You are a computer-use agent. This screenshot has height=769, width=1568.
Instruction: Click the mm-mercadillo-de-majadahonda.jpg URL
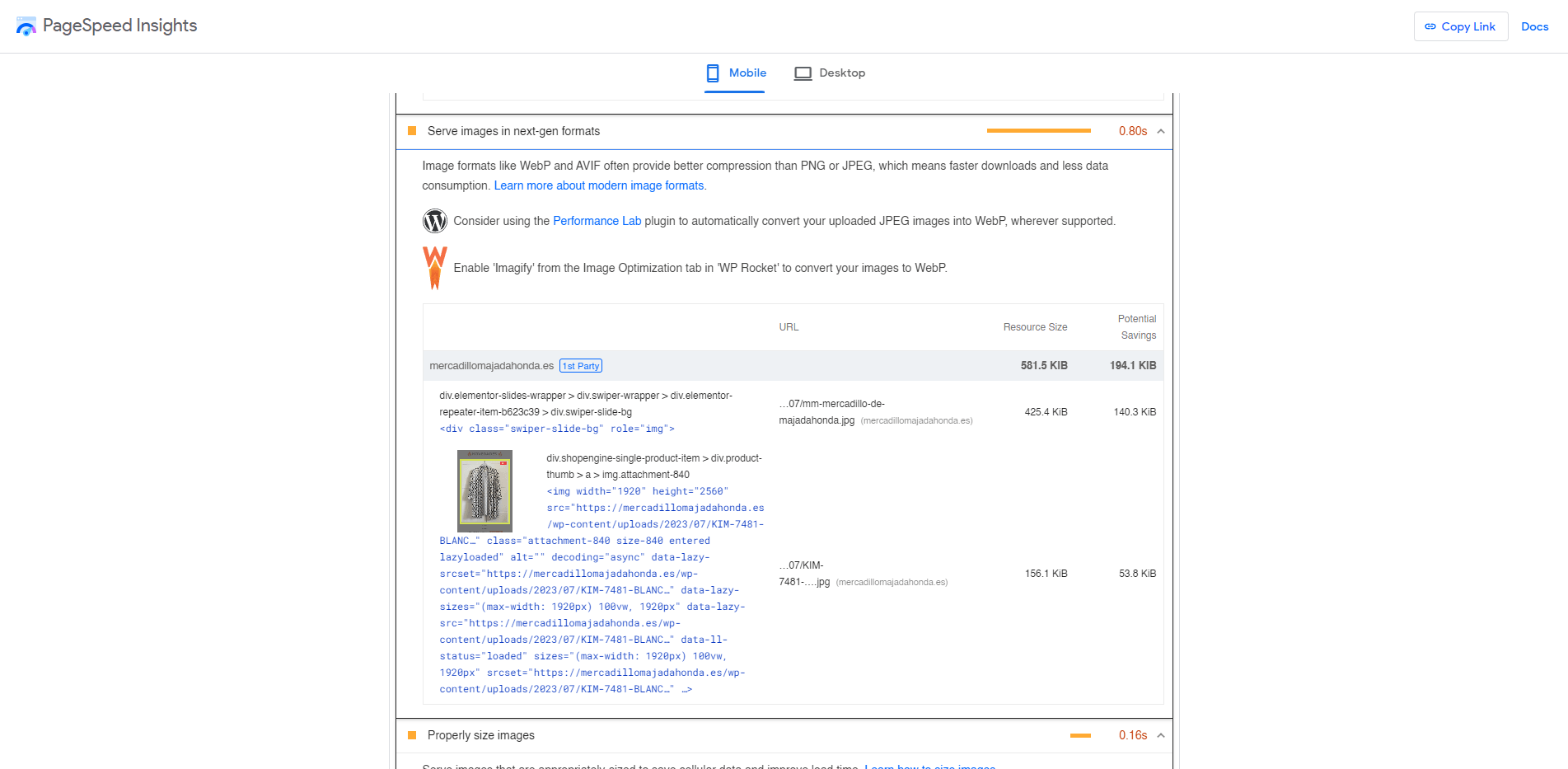point(832,412)
